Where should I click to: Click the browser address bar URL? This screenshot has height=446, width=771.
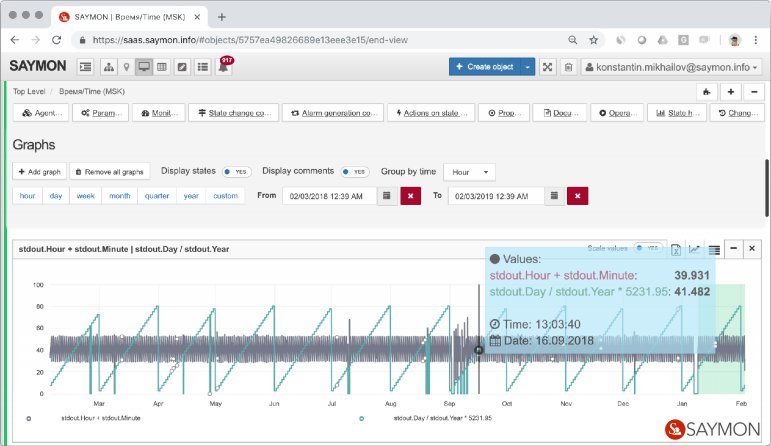point(250,40)
